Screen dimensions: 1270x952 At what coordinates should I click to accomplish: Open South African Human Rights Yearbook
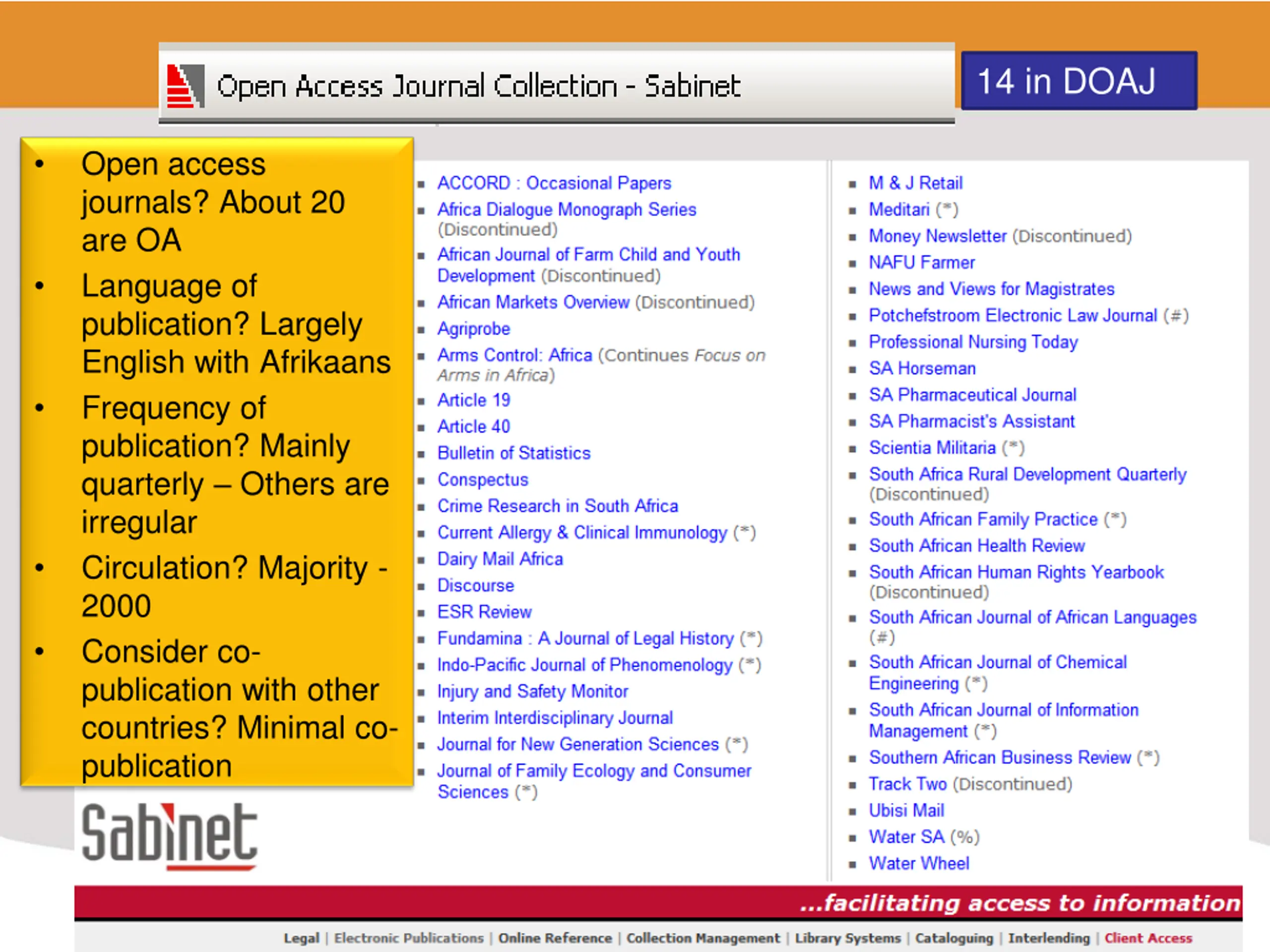[1016, 572]
